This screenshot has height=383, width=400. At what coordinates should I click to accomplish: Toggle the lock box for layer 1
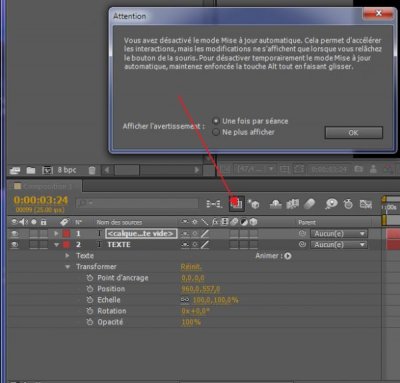coord(44,234)
